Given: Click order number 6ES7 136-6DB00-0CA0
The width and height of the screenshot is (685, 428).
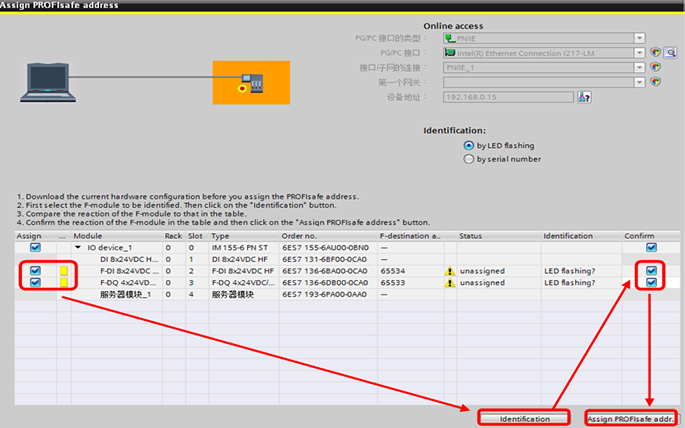Looking at the screenshot, I should 325,283.
